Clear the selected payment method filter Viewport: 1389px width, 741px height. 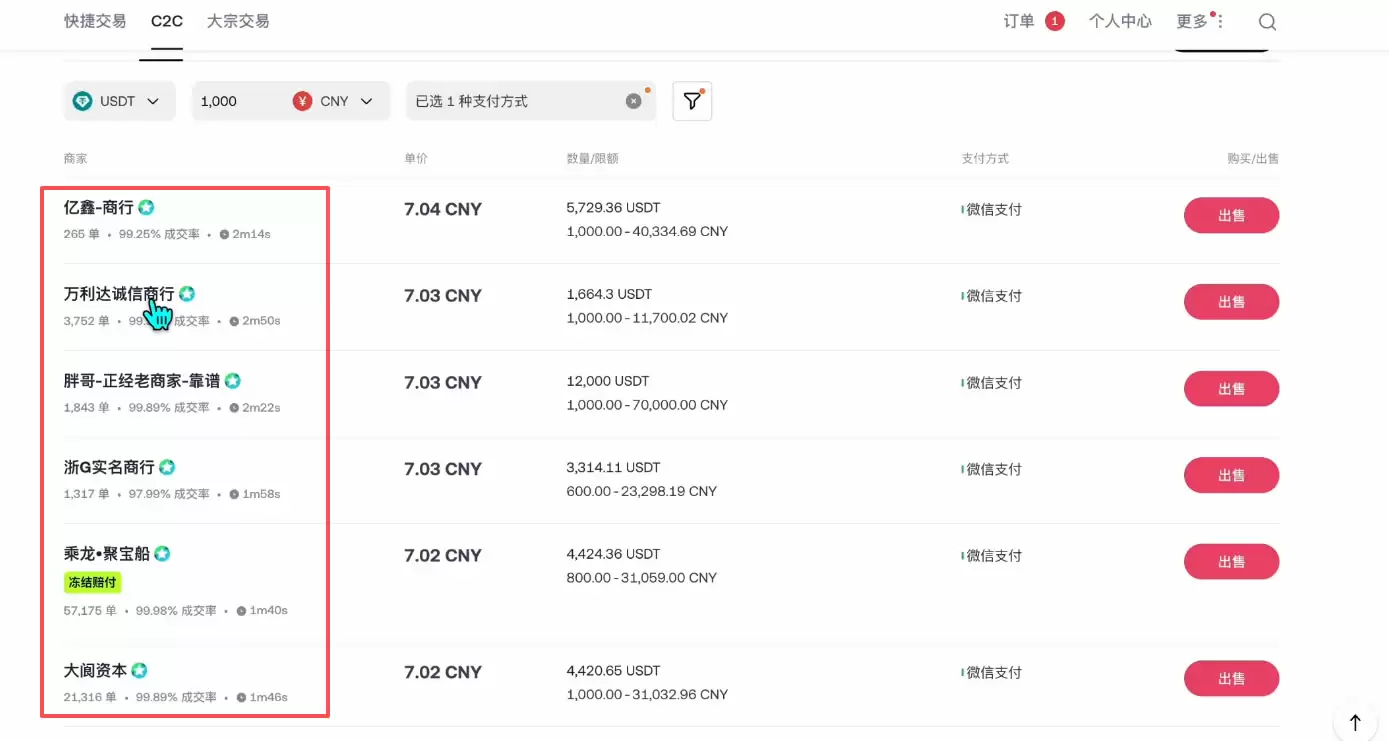click(x=633, y=101)
